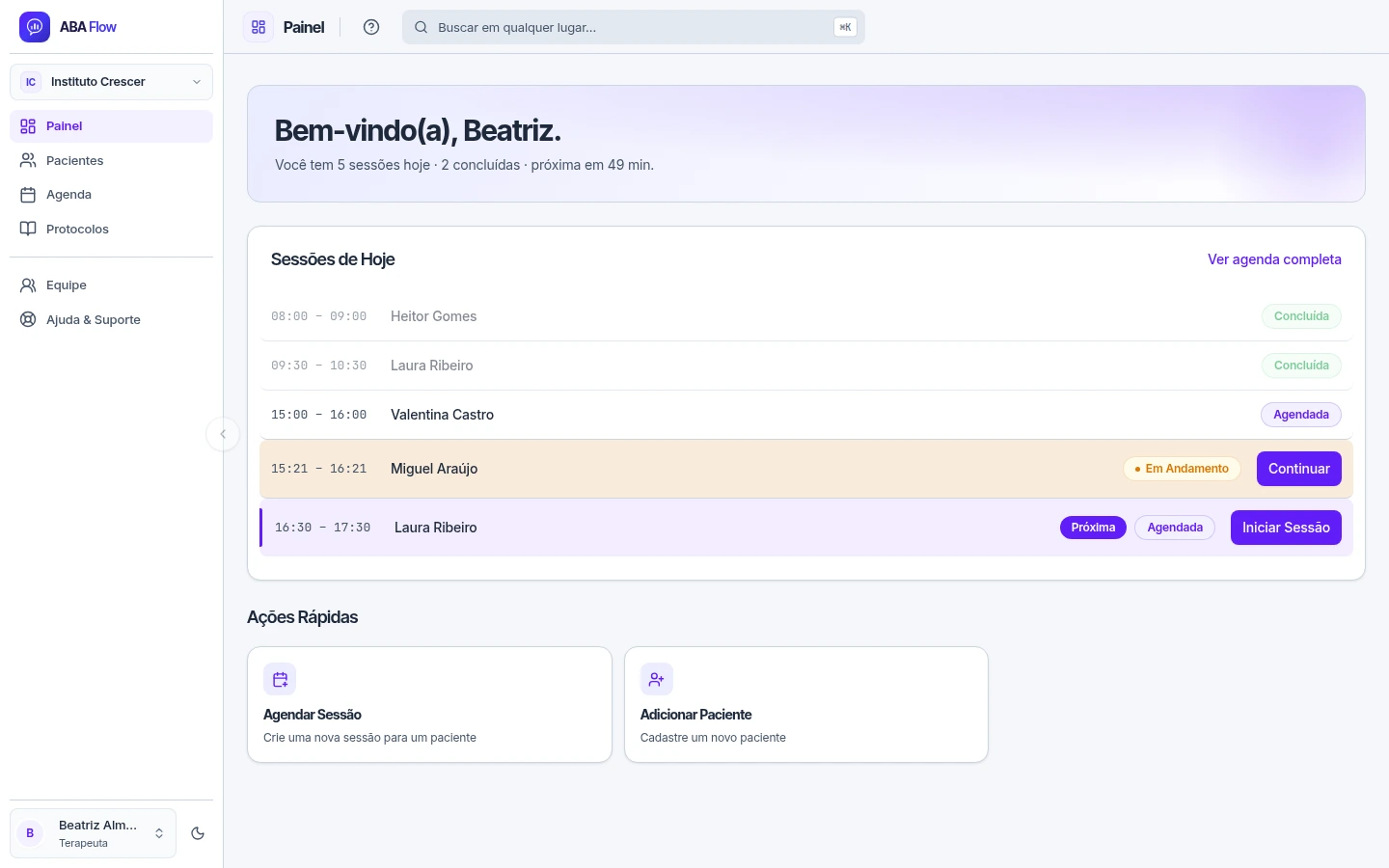Click the Painel grid icon in the header
The width and height of the screenshot is (1389, 868).
coord(259,27)
